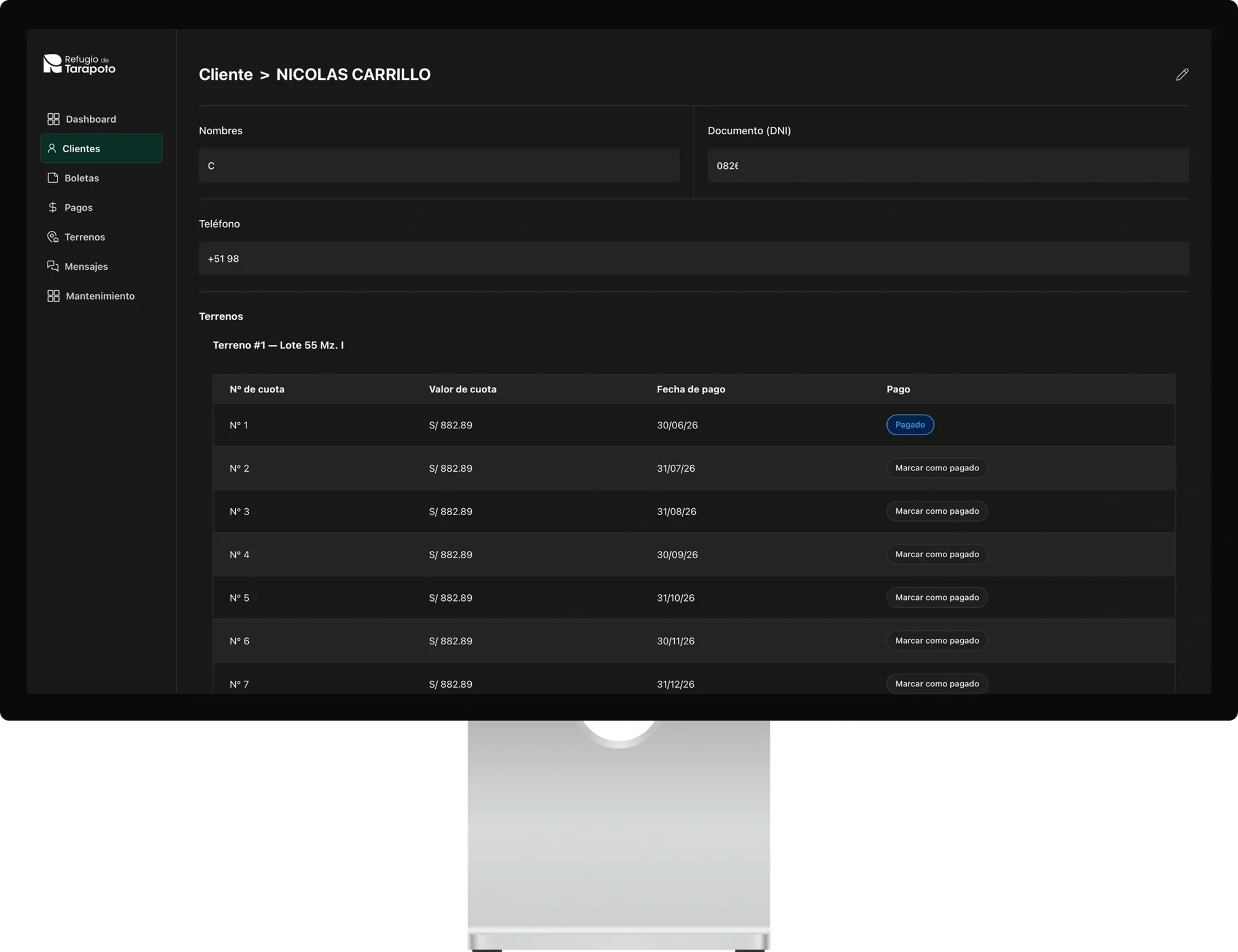Screen dimensions: 1238x952
Task: Click the Pagado badge for cuota N° 1
Action: pos(910,425)
